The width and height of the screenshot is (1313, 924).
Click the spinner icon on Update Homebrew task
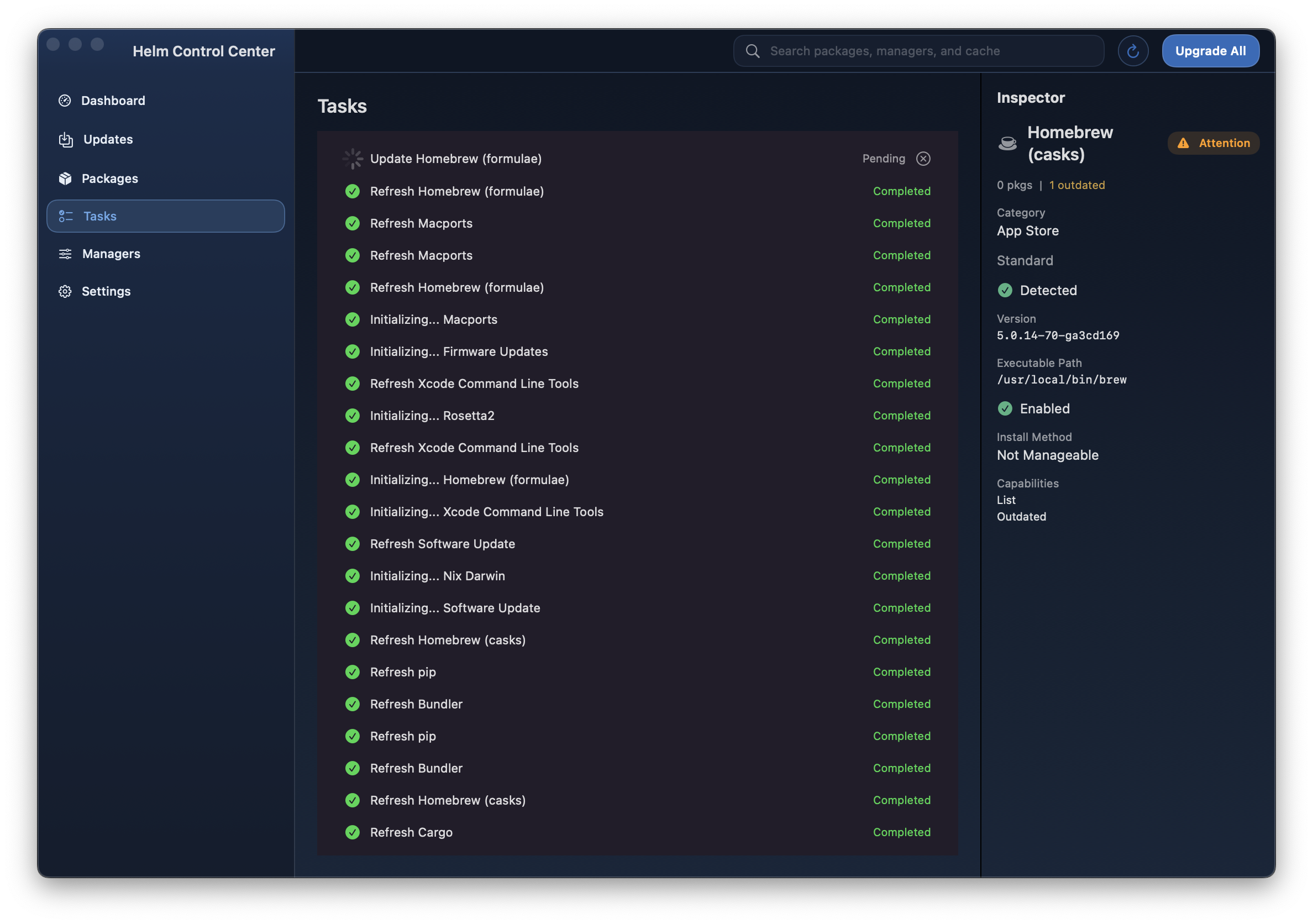pyautogui.click(x=352, y=159)
